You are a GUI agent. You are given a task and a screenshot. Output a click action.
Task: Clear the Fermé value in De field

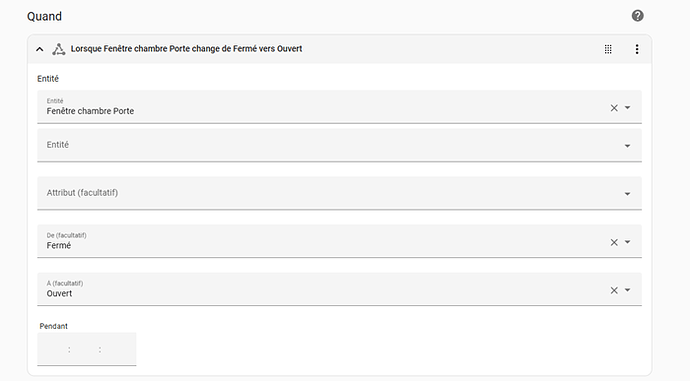point(614,242)
